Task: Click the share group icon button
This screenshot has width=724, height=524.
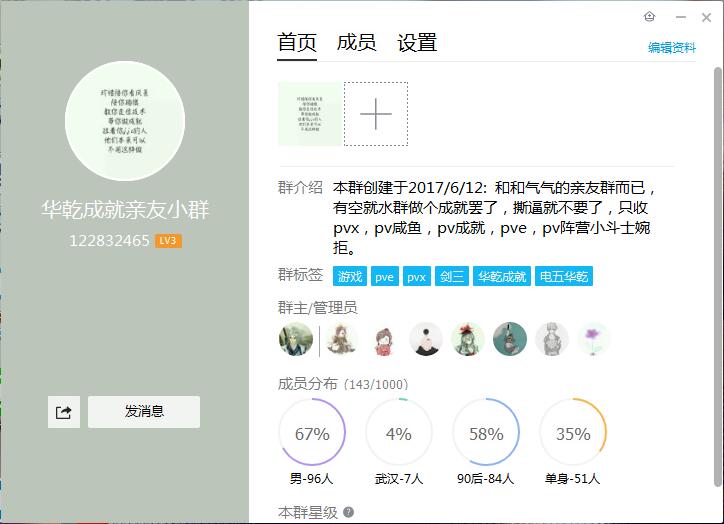Action: point(64,412)
